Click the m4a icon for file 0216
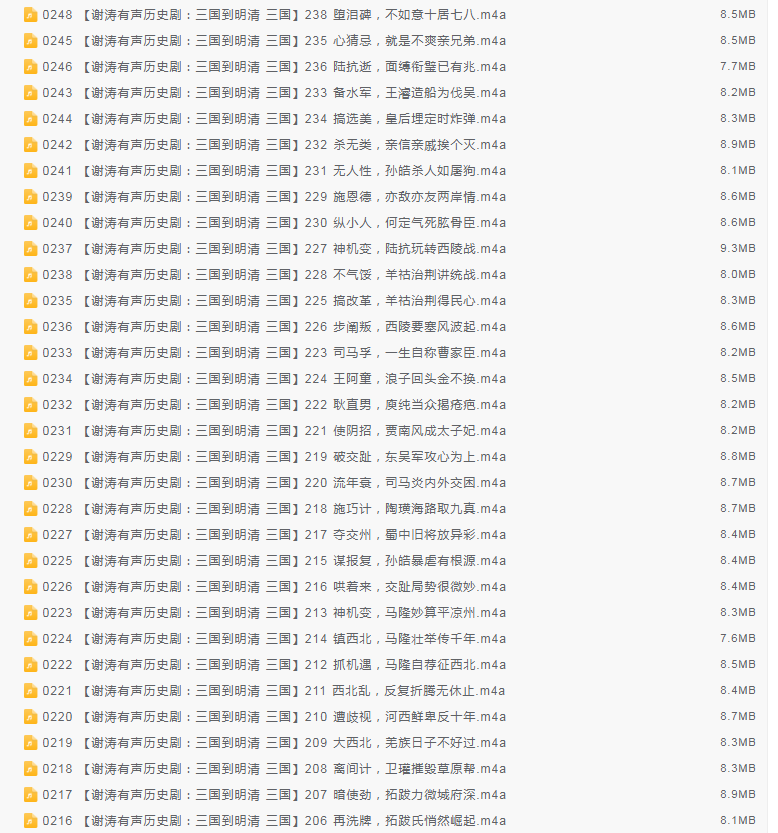Viewport: 778px width, 833px height. [x=30, y=821]
